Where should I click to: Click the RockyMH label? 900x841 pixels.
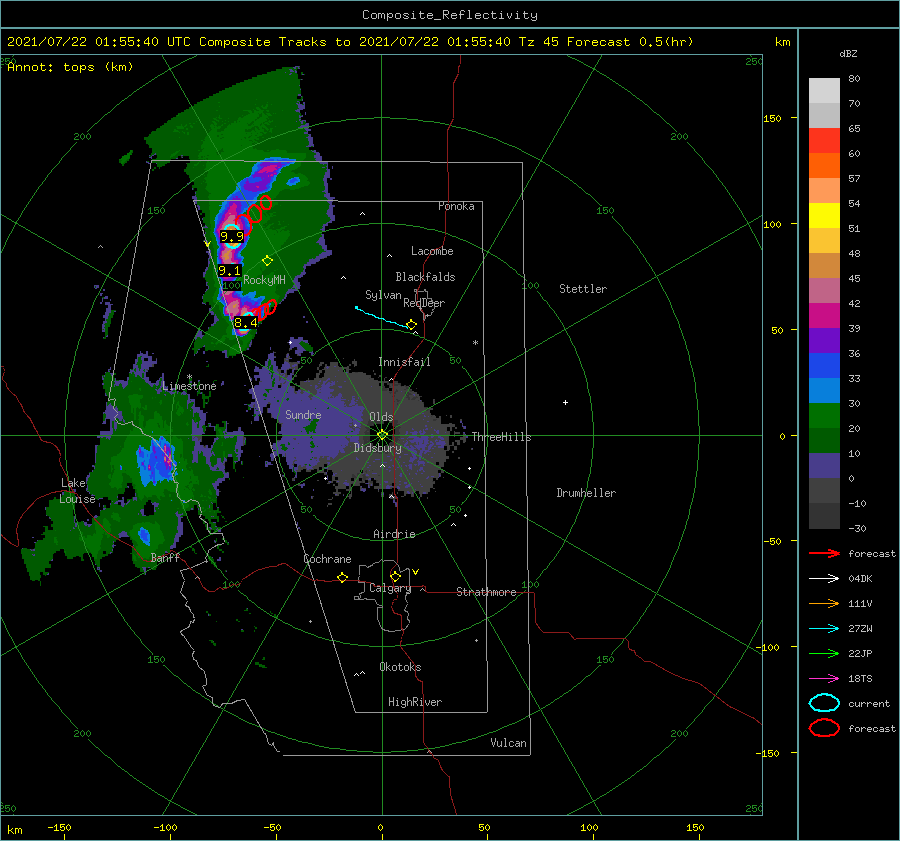[x=264, y=280]
